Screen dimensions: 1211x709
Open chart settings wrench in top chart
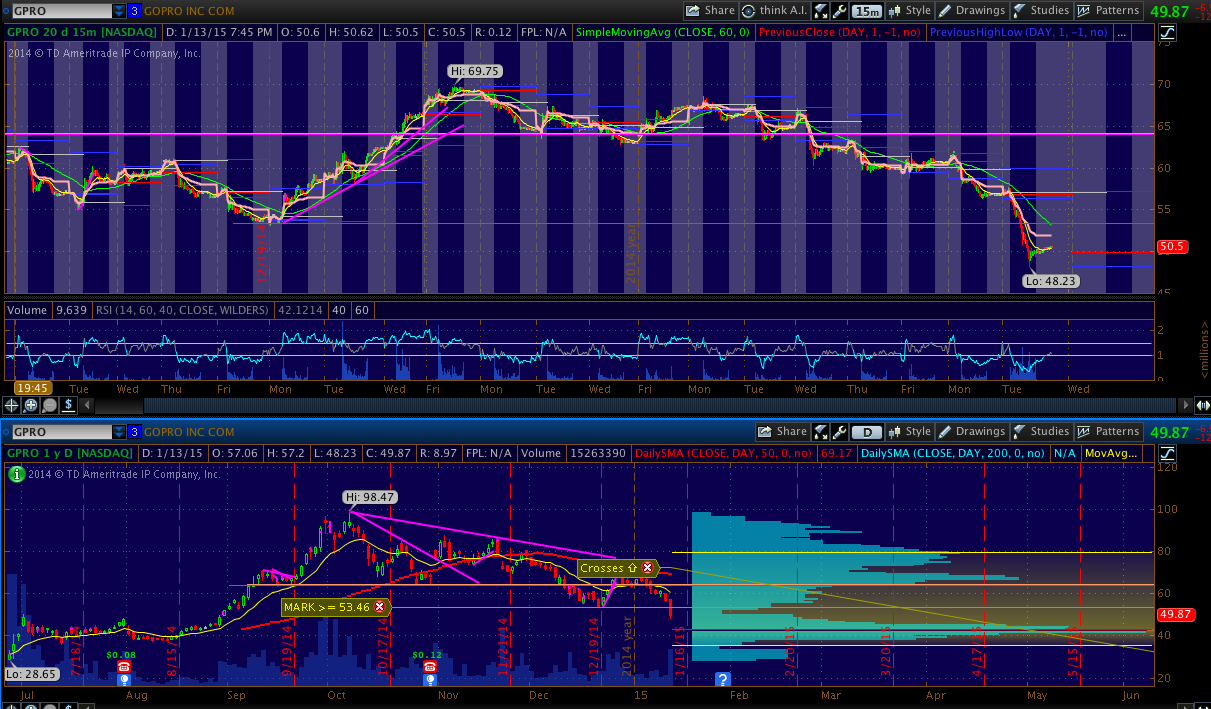[839, 11]
